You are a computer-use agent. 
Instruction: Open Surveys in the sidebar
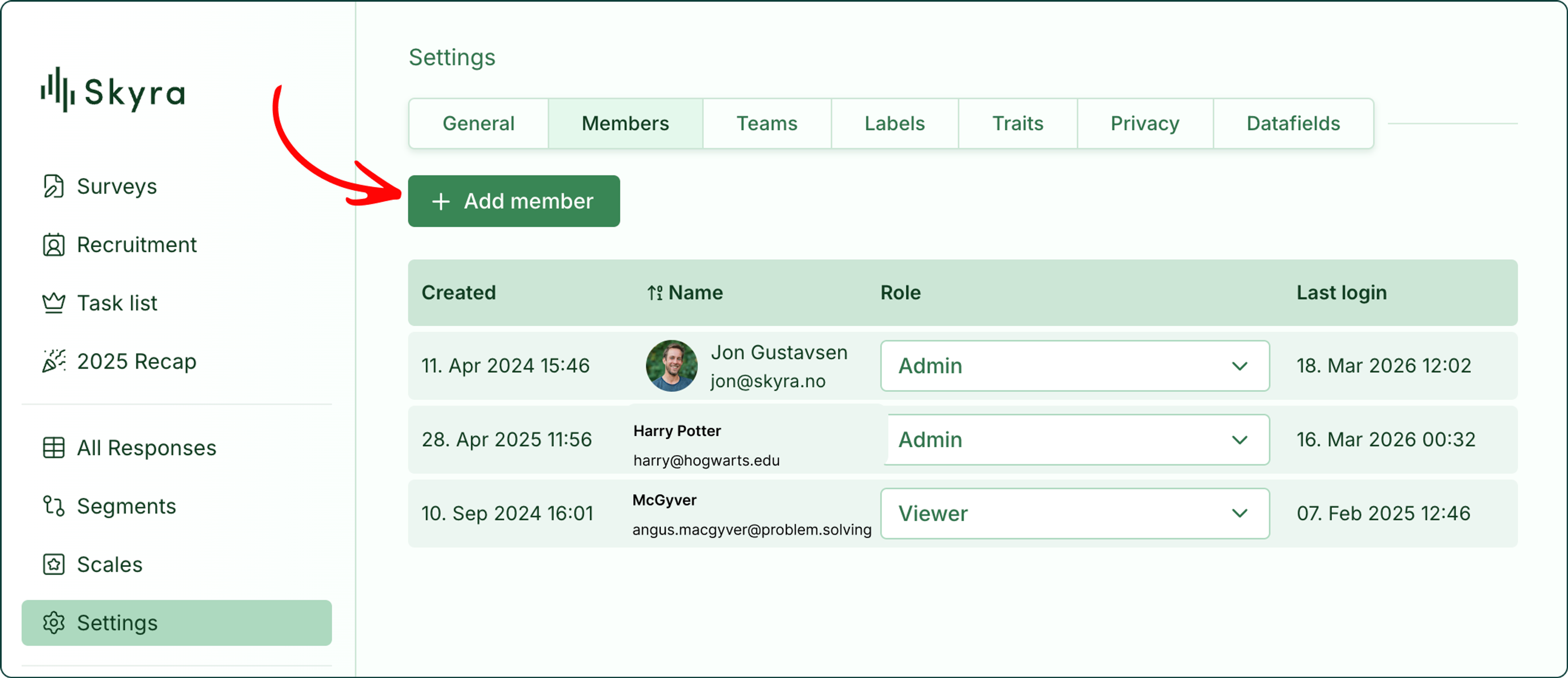(117, 186)
